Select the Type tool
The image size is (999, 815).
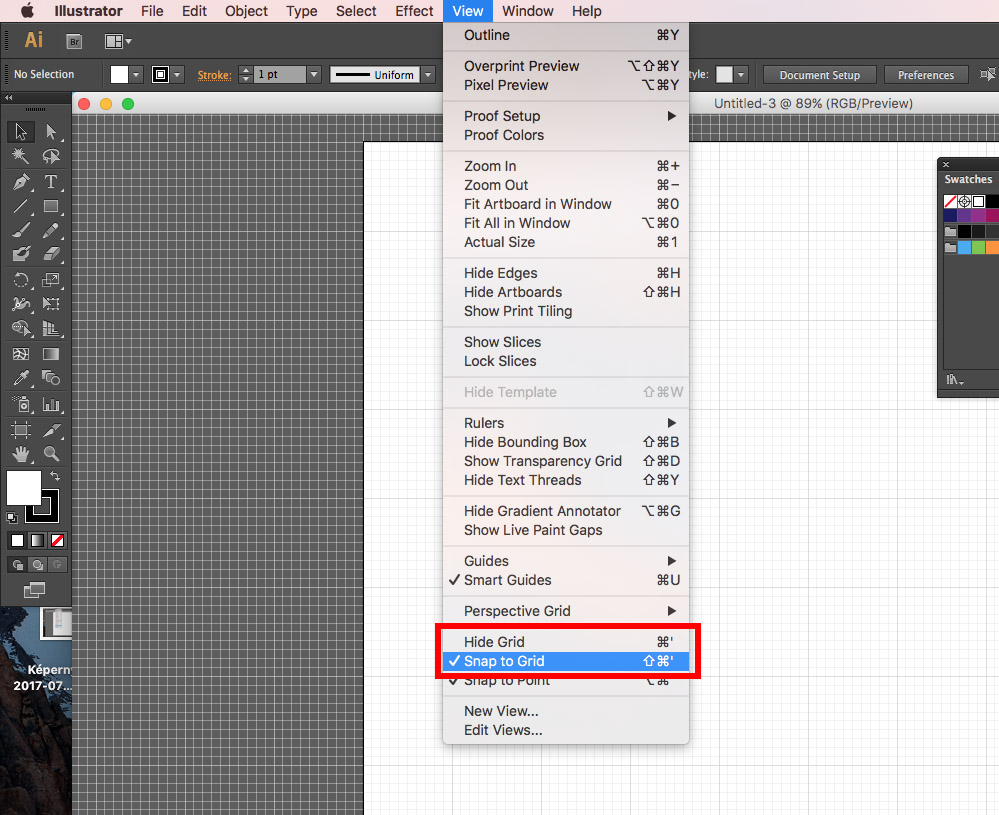click(51, 182)
